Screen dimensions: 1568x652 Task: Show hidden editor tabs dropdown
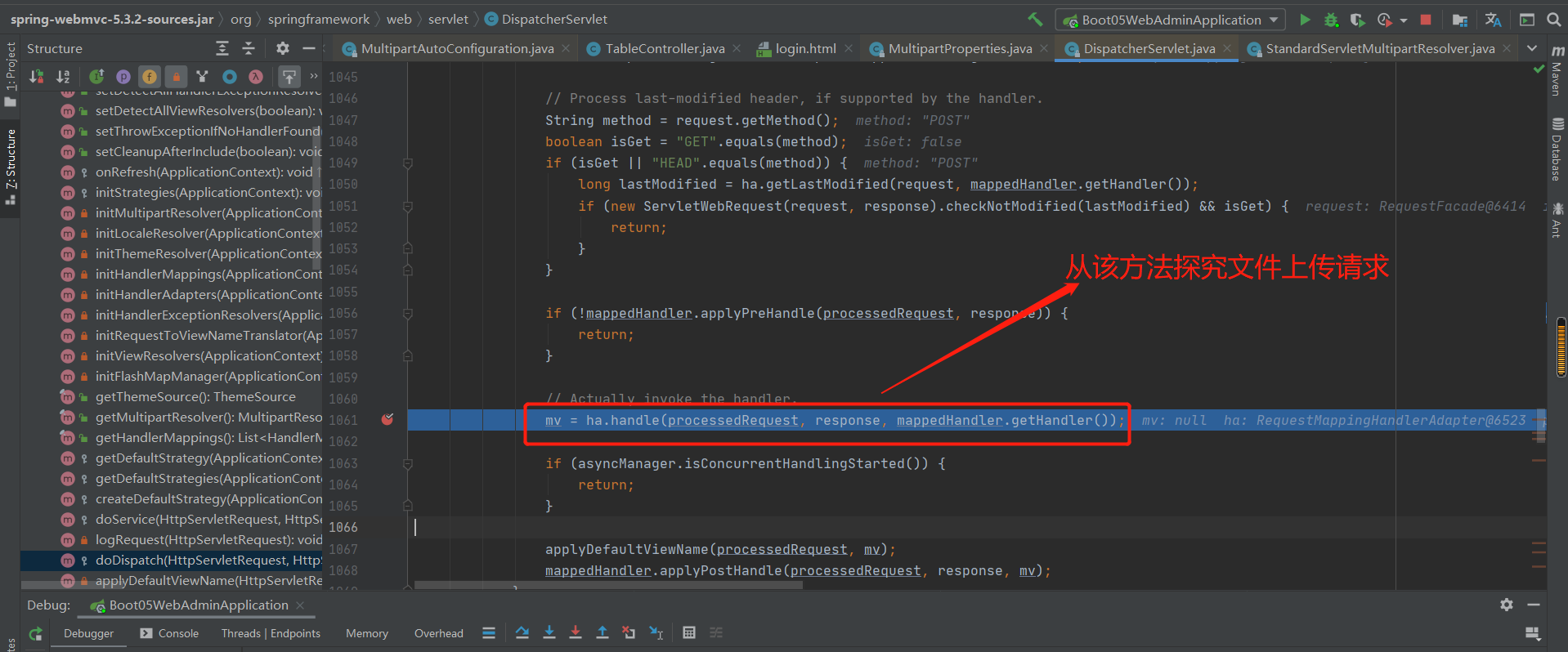tap(1532, 48)
